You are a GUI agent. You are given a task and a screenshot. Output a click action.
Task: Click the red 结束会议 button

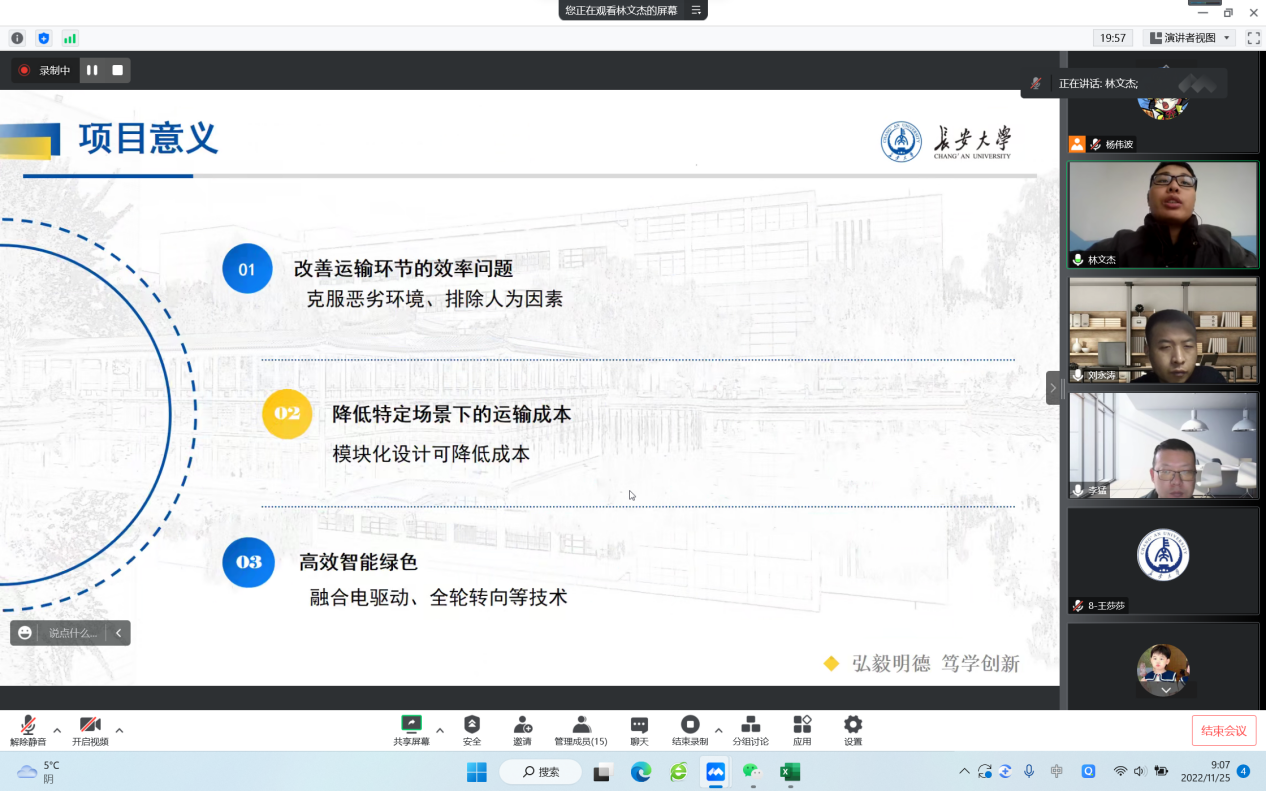1223,731
